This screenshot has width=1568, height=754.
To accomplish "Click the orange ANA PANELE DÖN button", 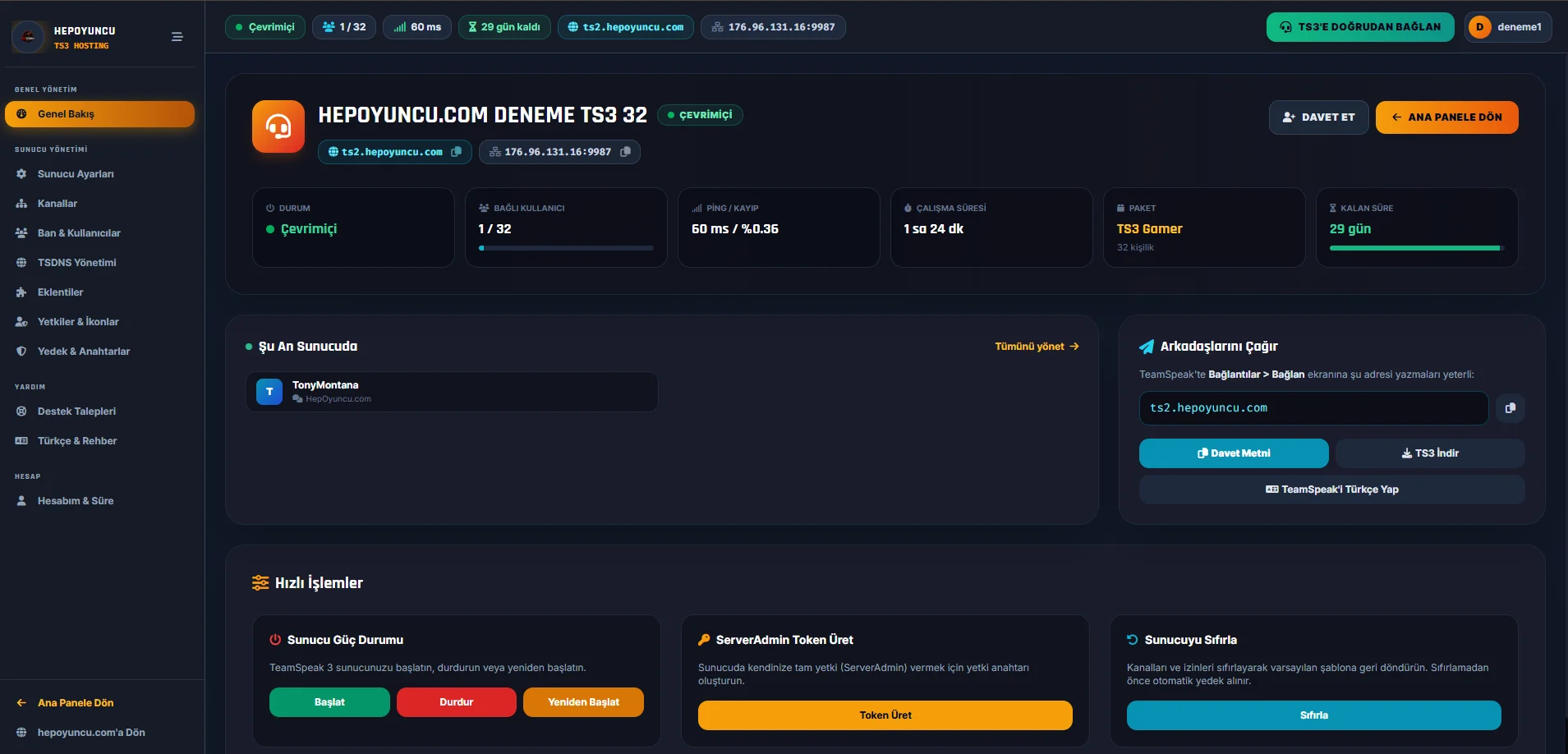I will 1446,117.
